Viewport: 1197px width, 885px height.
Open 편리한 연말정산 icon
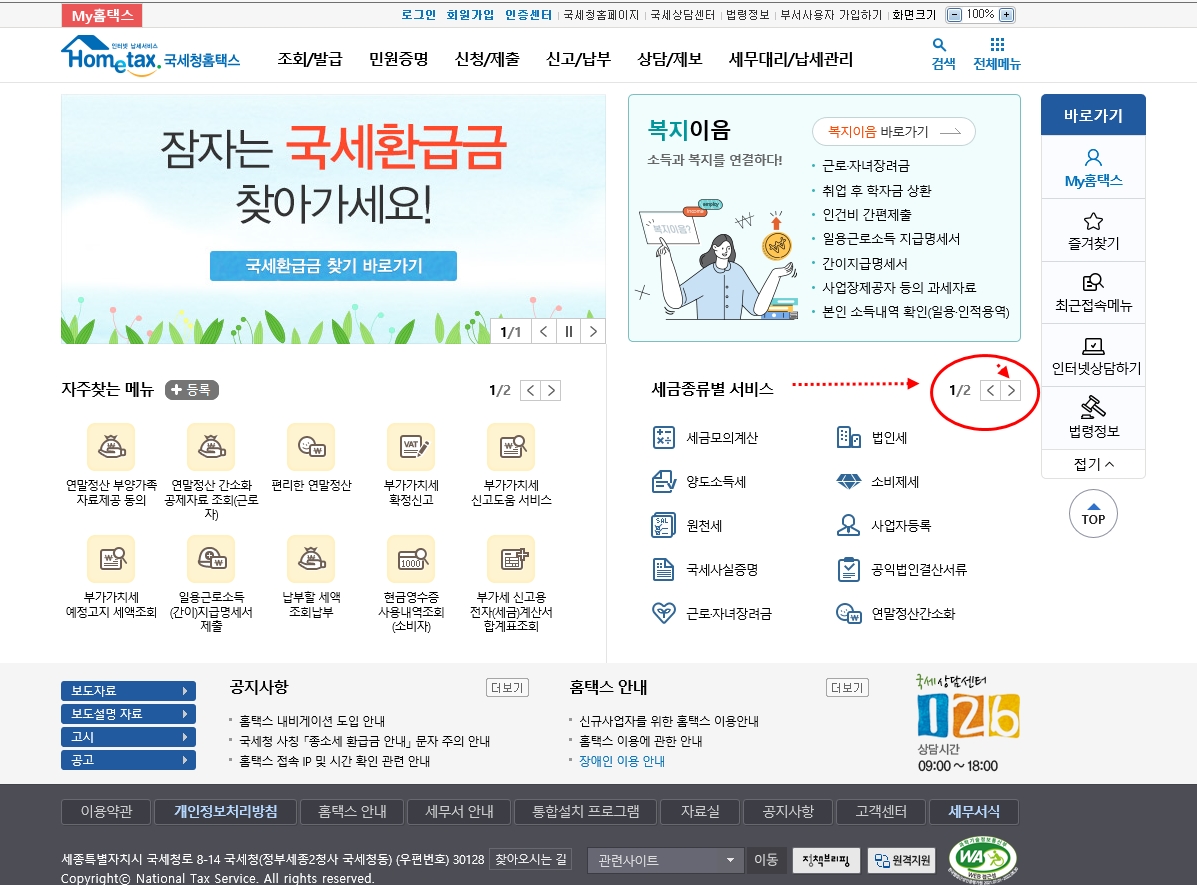pos(311,447)
